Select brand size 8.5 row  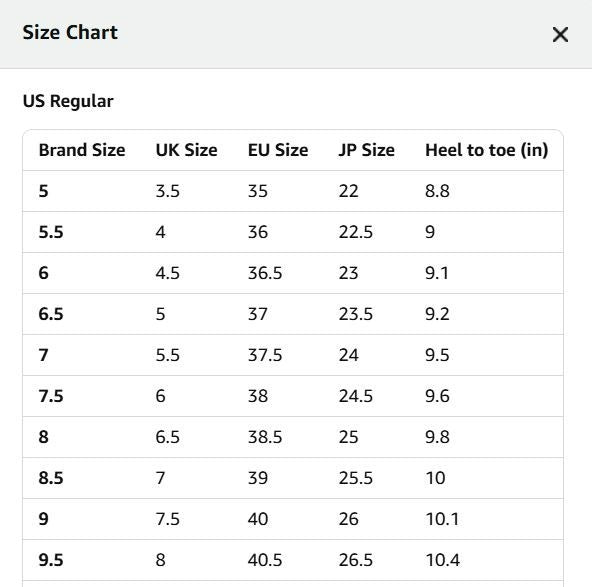pyautogui.click(x=293, y=478)
